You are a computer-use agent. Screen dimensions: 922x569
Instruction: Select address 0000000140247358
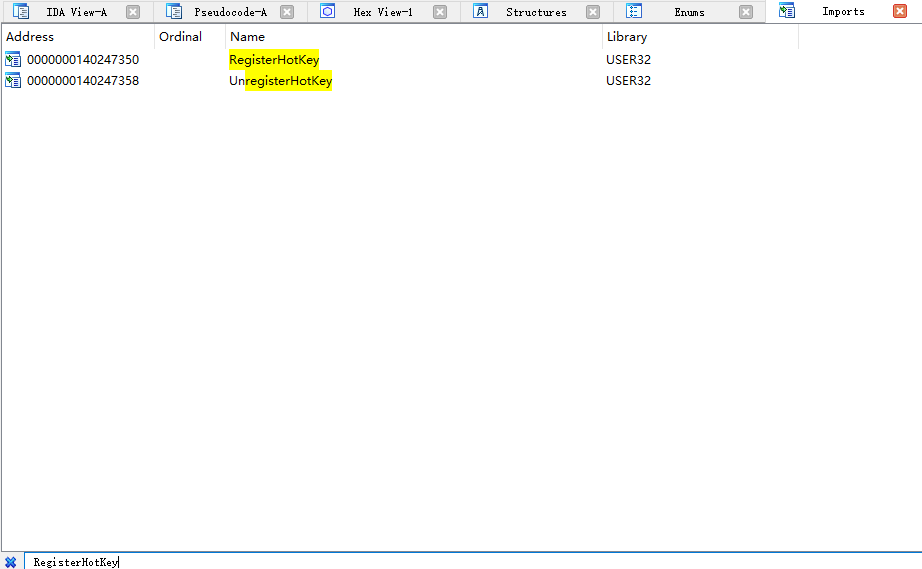pyautogui.click(x=83, y=81)
